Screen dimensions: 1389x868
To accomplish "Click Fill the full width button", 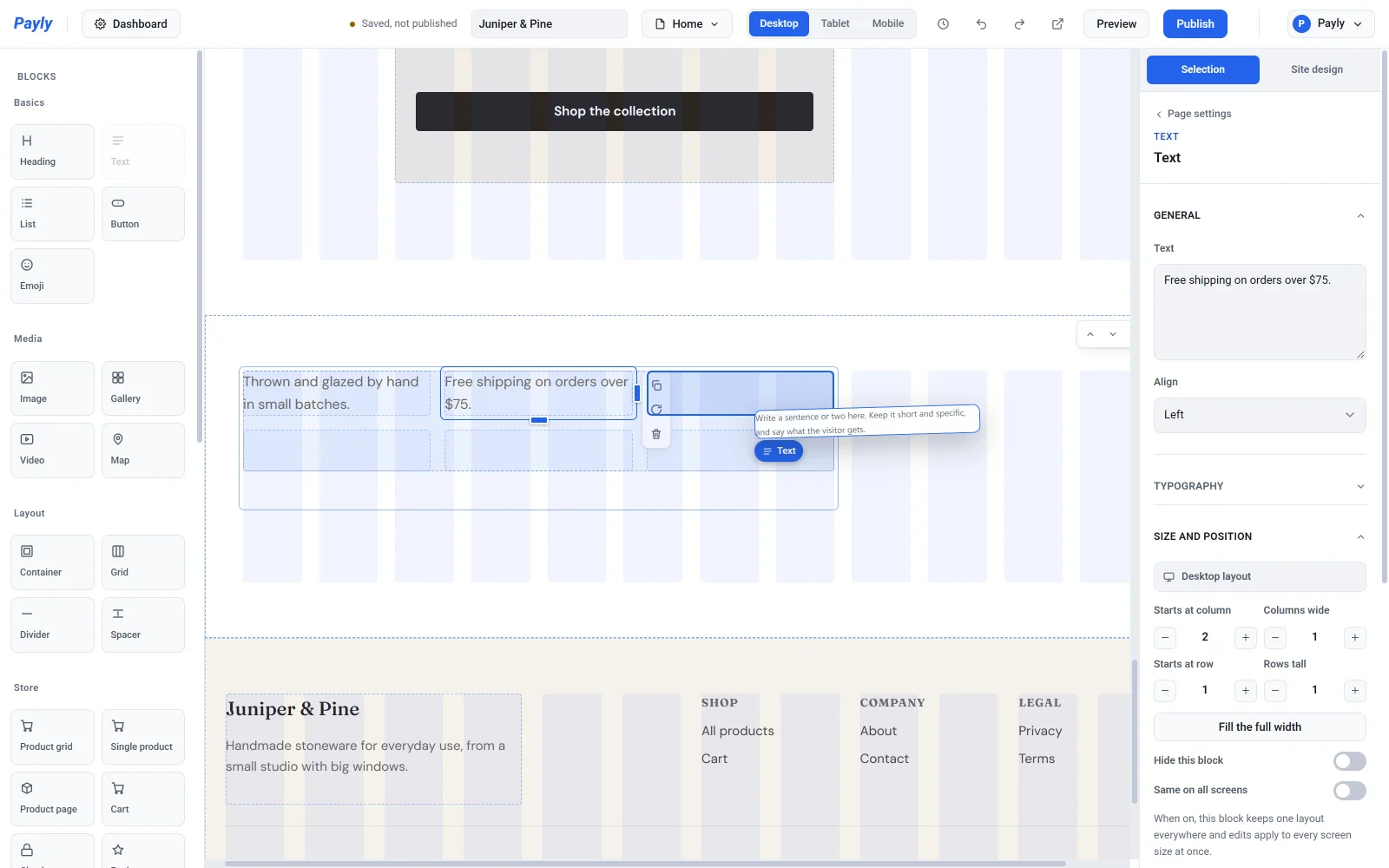I will pyautogui.click(x=1260, y=727).
